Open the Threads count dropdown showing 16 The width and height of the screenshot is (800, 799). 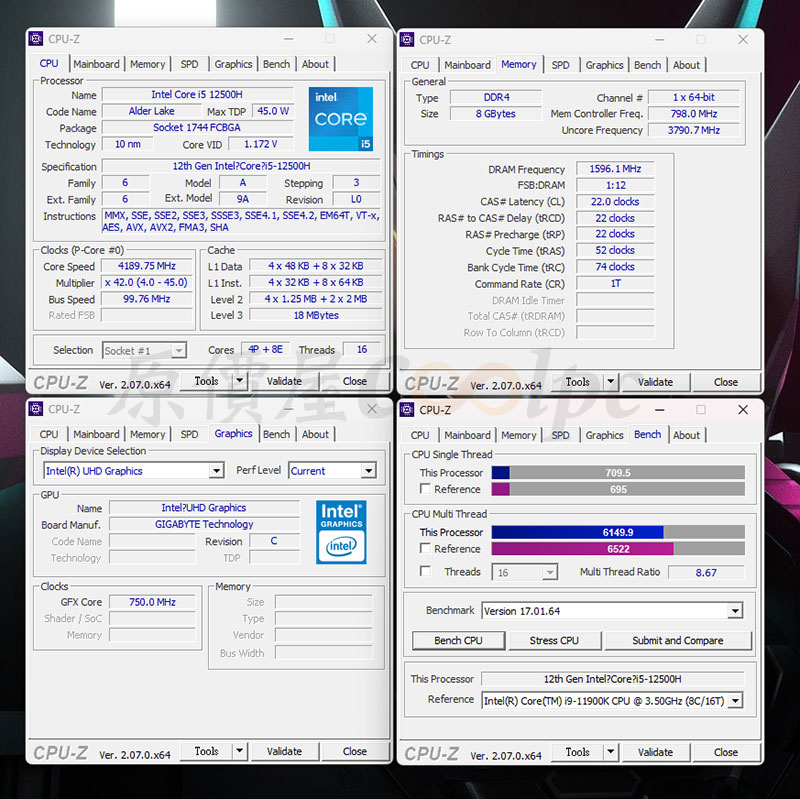(549, 572)
